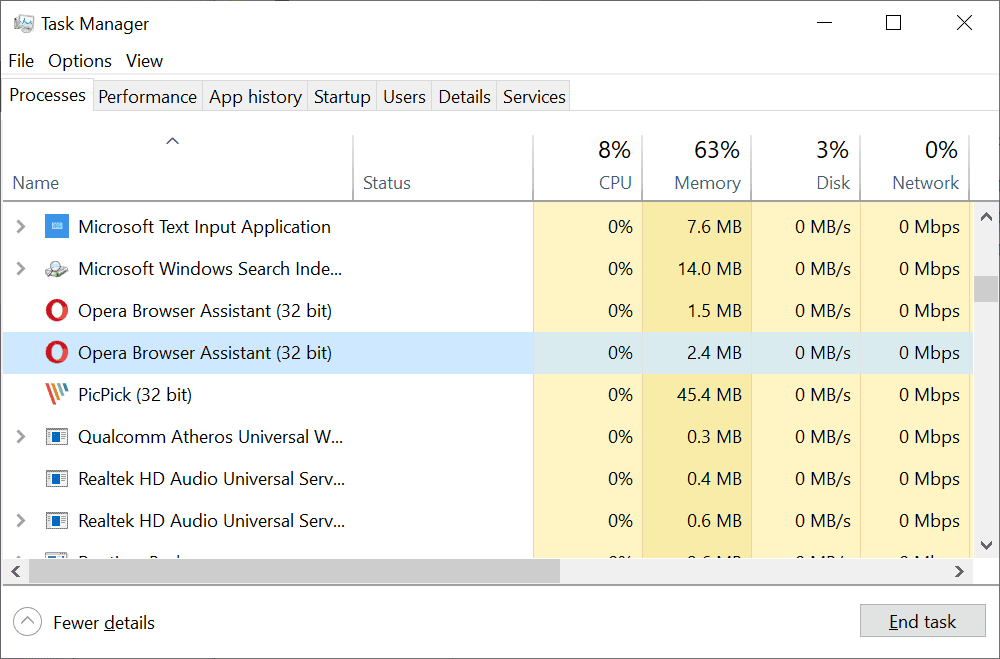
Task: Expand the Microsoft Text Input Application process
Action: [x=21, y=227]
